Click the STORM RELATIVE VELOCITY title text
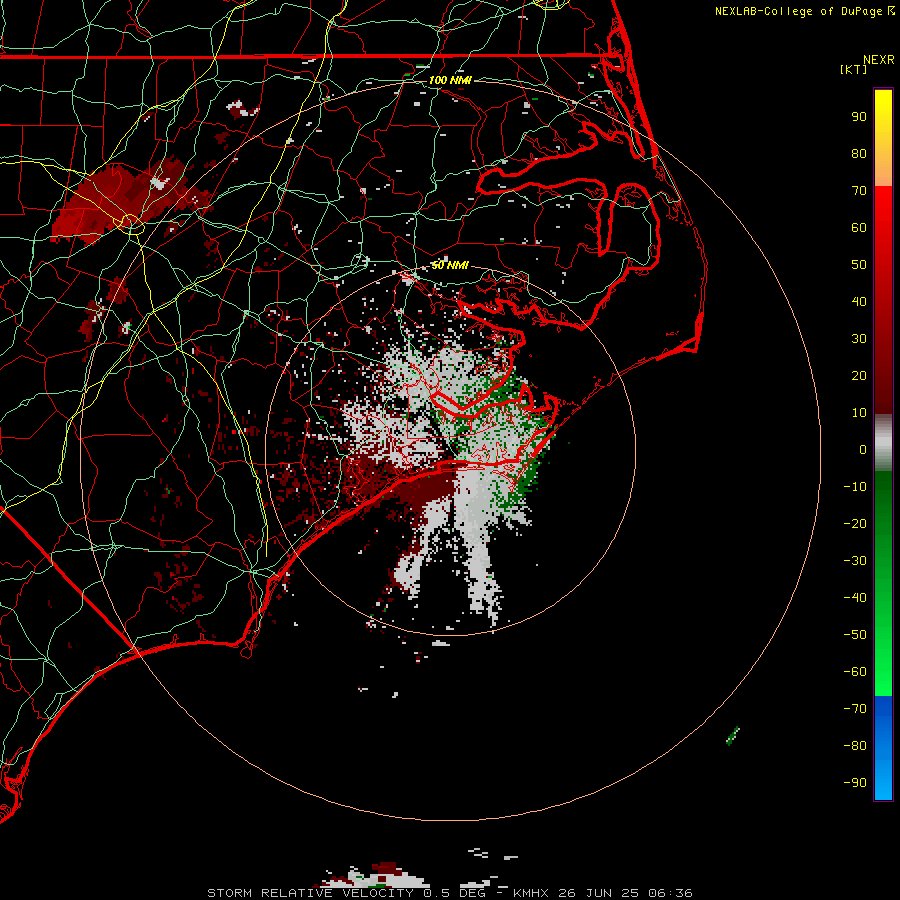The image size is (900, 900). click(310, 893)
